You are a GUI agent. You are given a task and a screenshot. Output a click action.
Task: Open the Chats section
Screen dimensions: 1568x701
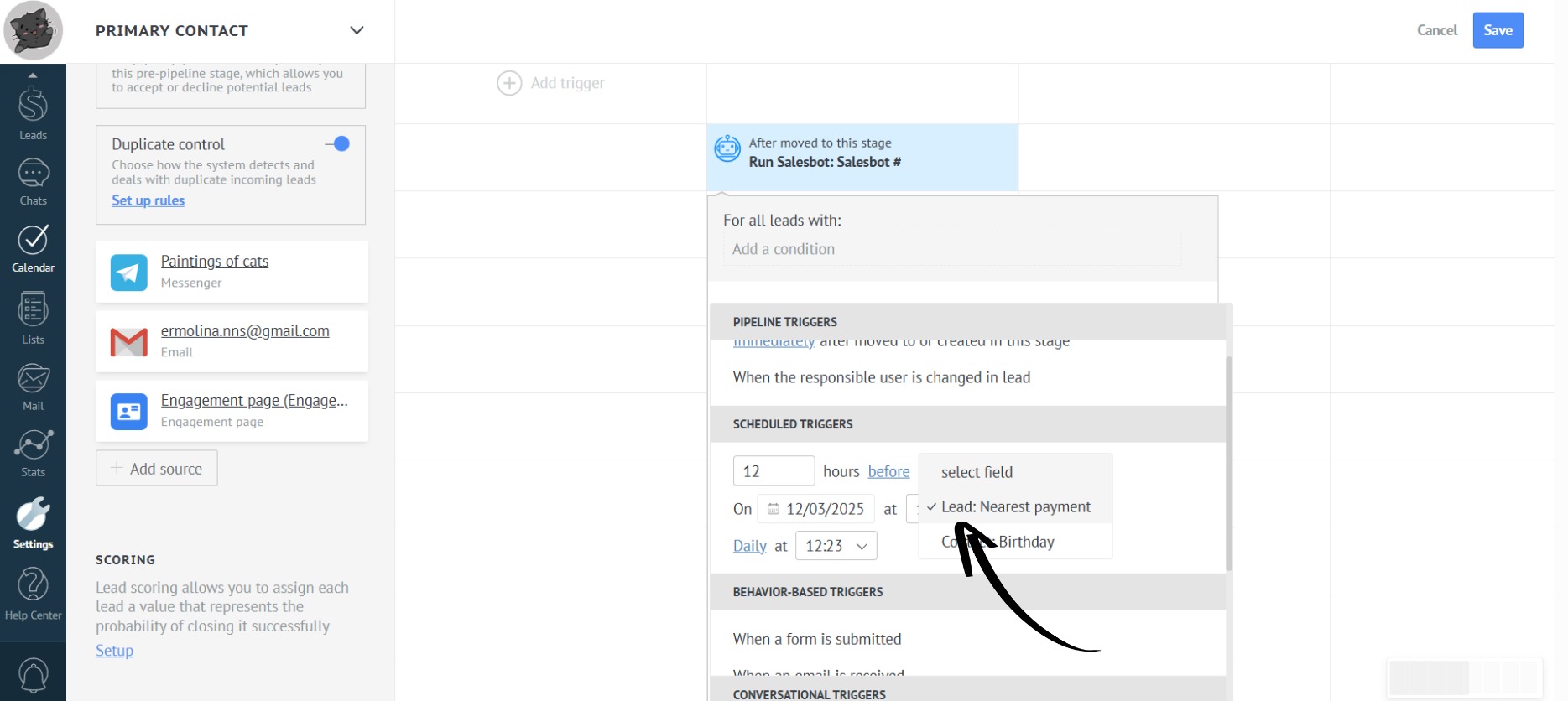click(33, 182)
